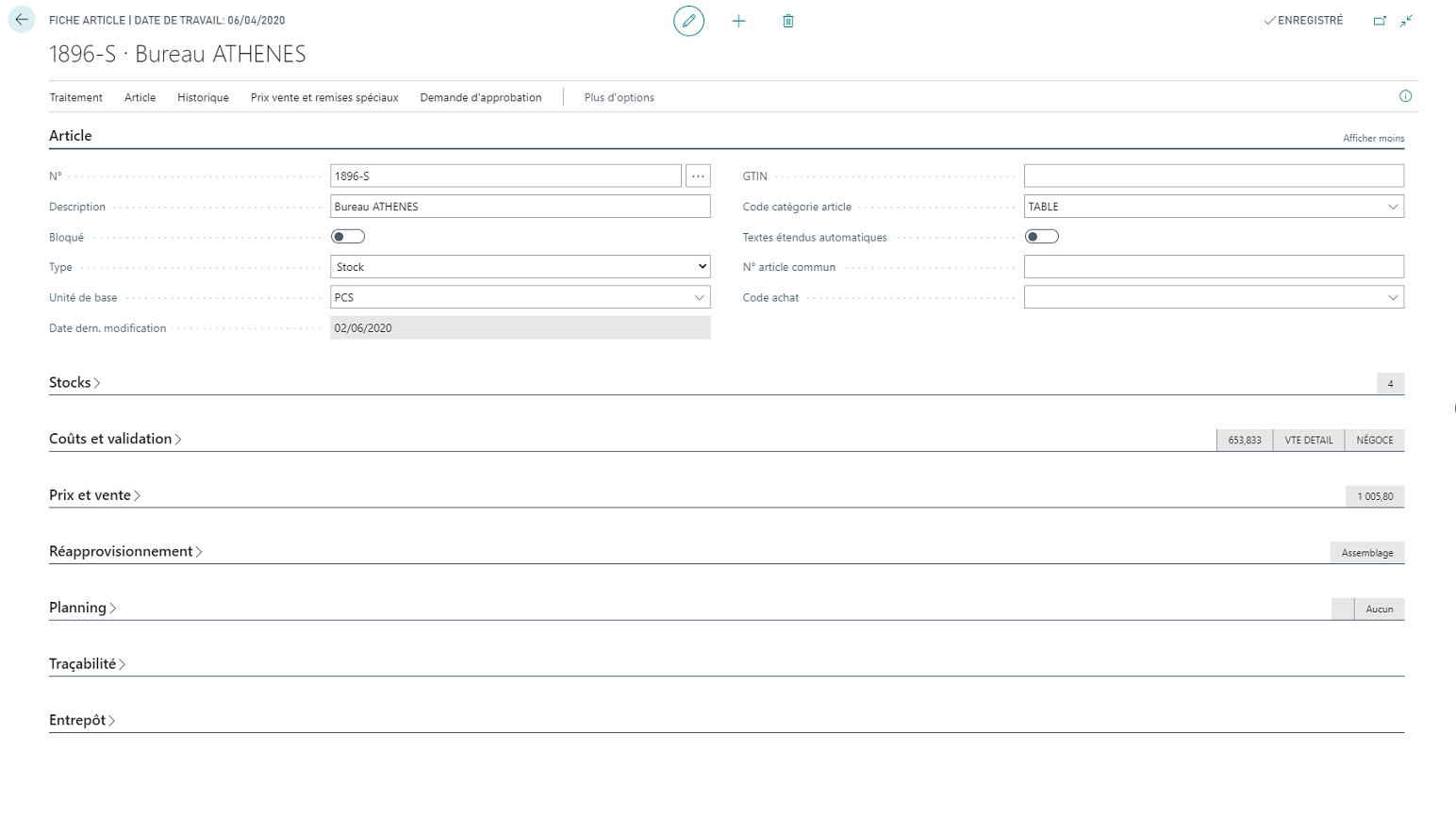Click the VTE DETAIL summary value

click(1309, 440)
